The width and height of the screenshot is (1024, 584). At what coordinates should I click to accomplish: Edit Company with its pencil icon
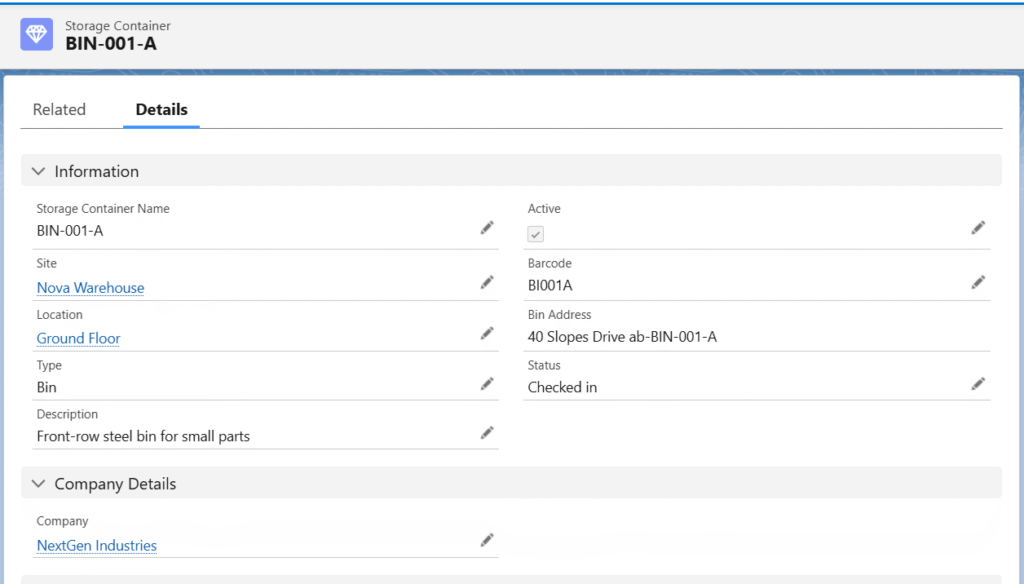[487, 540]
